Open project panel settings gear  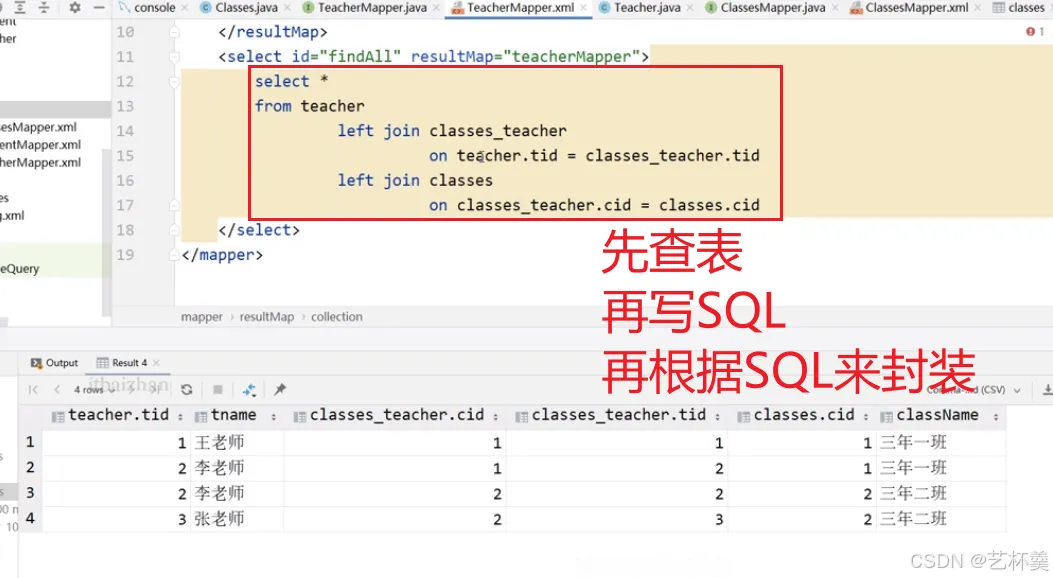click(x=75, y=7)
